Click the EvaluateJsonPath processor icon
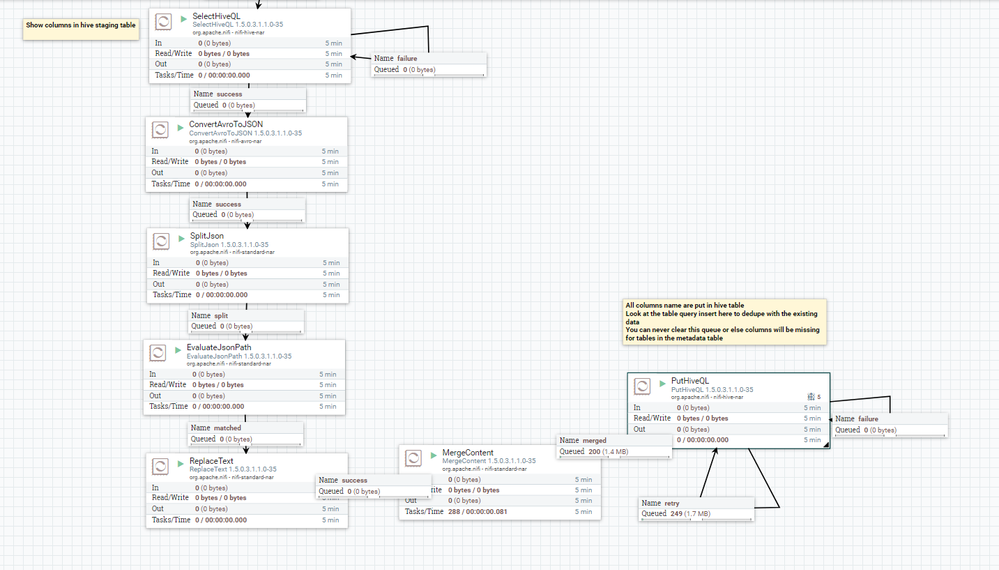This screenshot has height=570, width=999. tap(158, 353)
